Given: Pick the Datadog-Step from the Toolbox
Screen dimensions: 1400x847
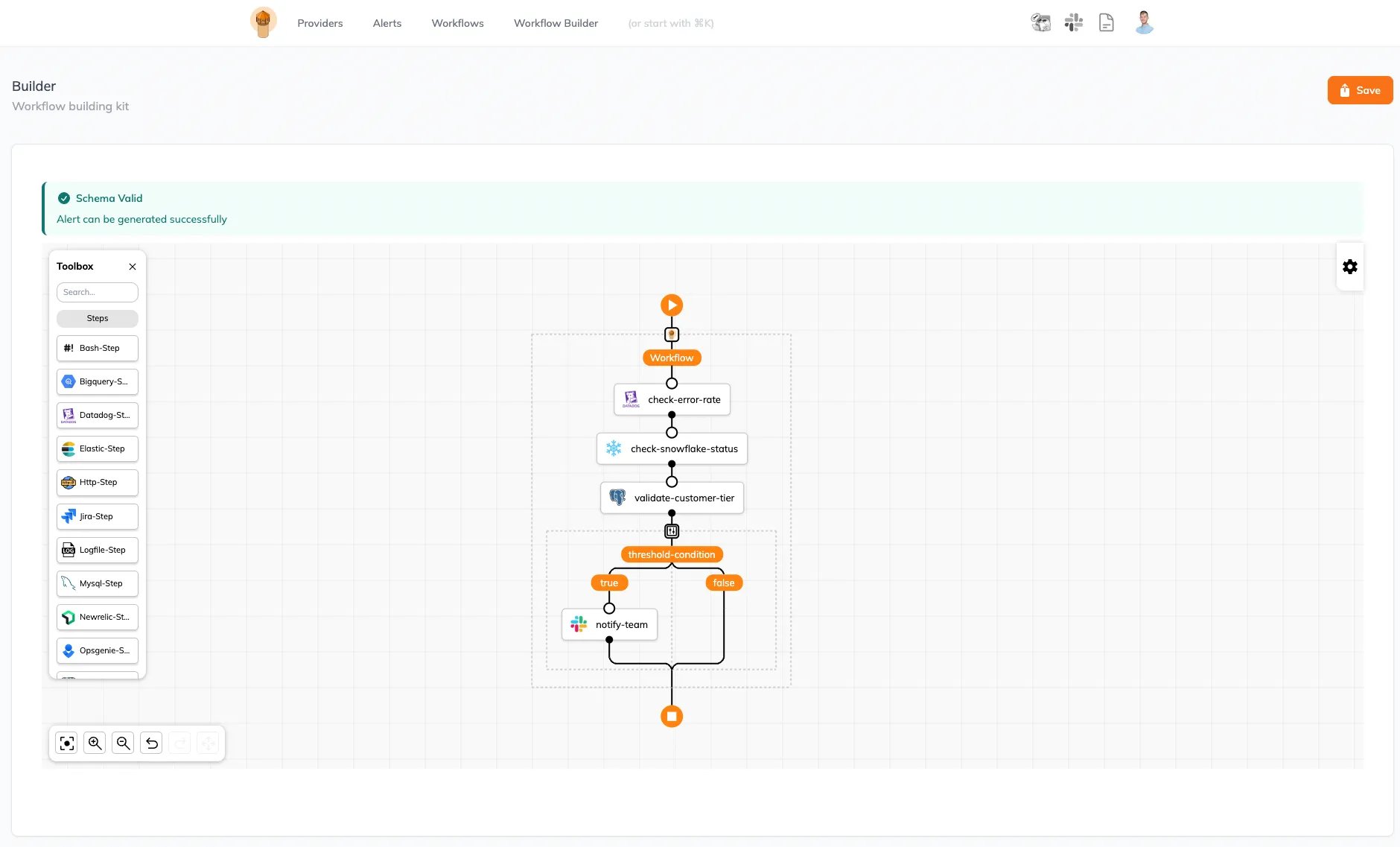Looking at the screenshot, I should tap(98, 416).
